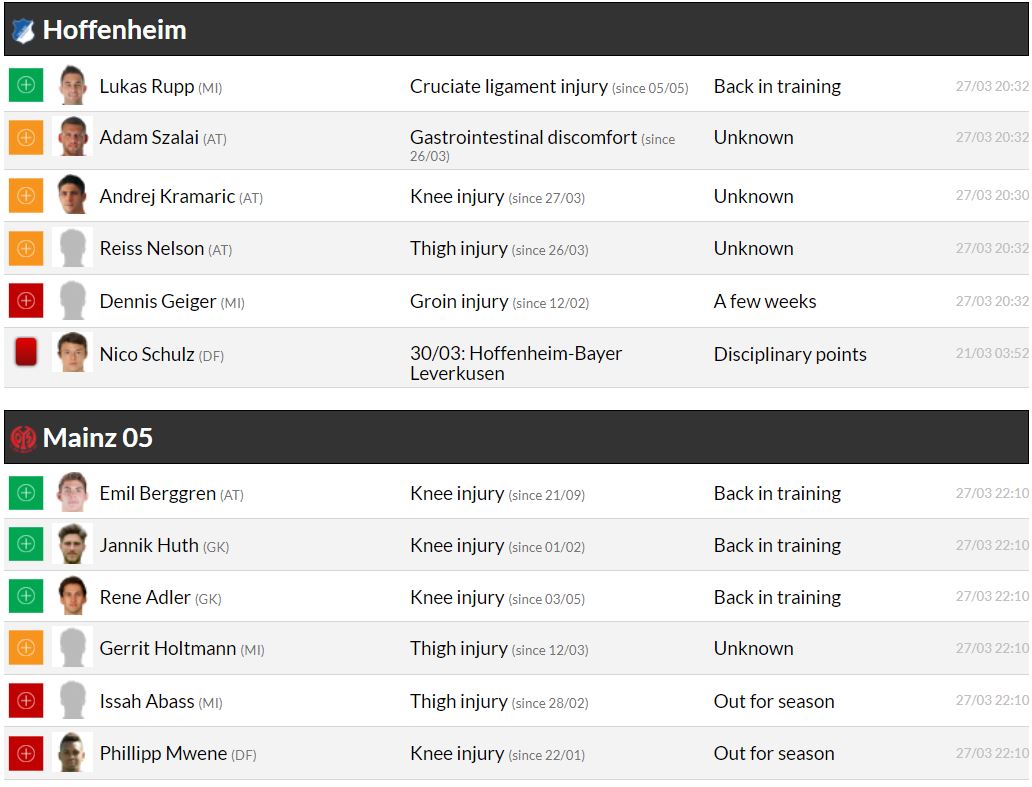Open Reiss Nelson player name link
Viewport: 1032px width, 787px height.
click(x=152, y=248)
